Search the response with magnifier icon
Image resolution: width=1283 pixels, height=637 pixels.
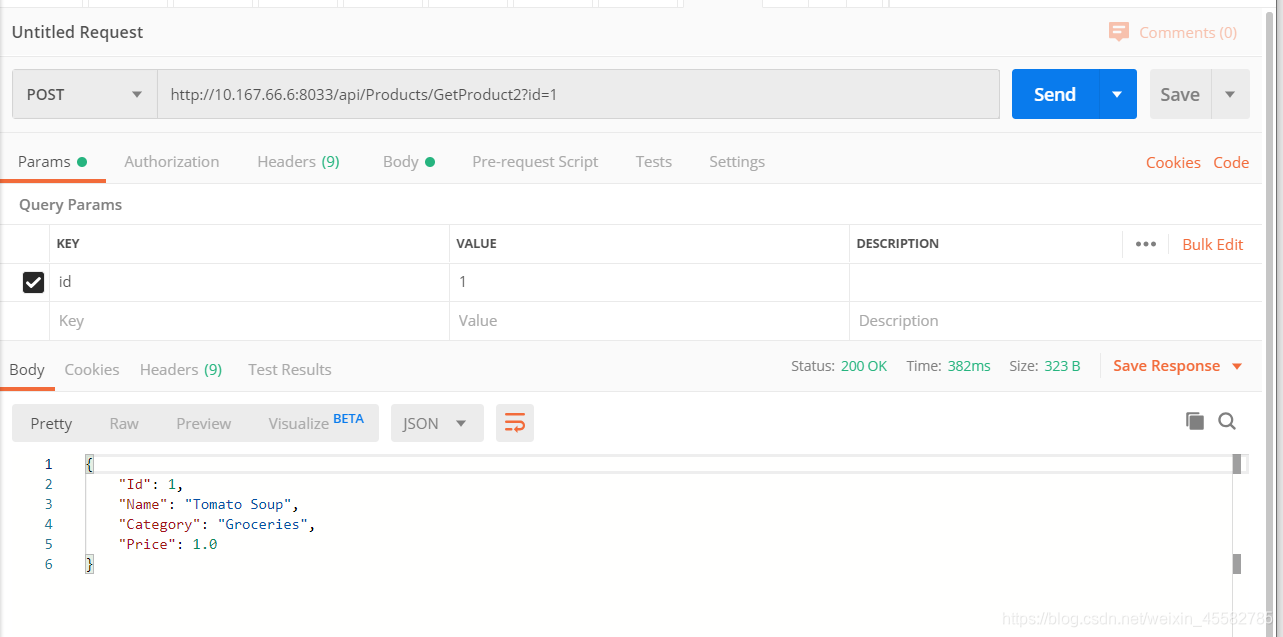(x=1227, y=421)
